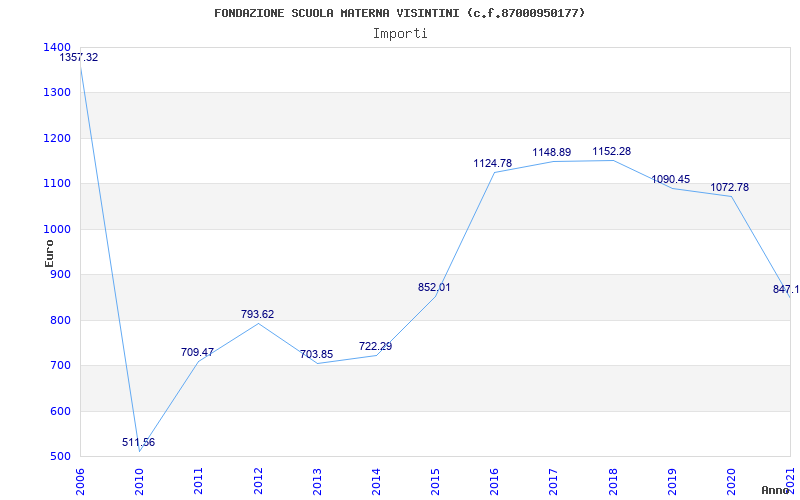Click the 2013 year tick label
The image size is (800, 500).
[x=317, y=481]
